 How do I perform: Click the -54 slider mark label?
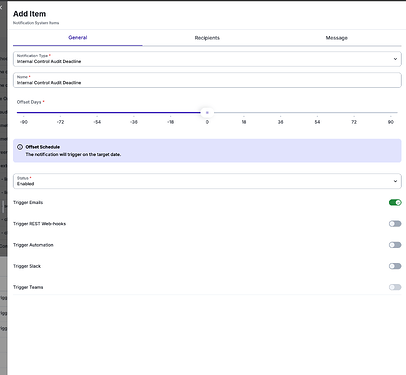tap(97, 122)
